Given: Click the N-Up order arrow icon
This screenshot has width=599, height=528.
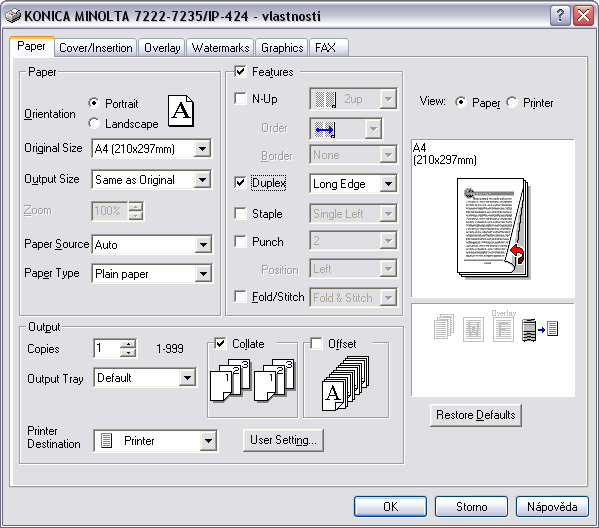Looking at the screenshot, I should pyautogui.click(x=325, y=130).
